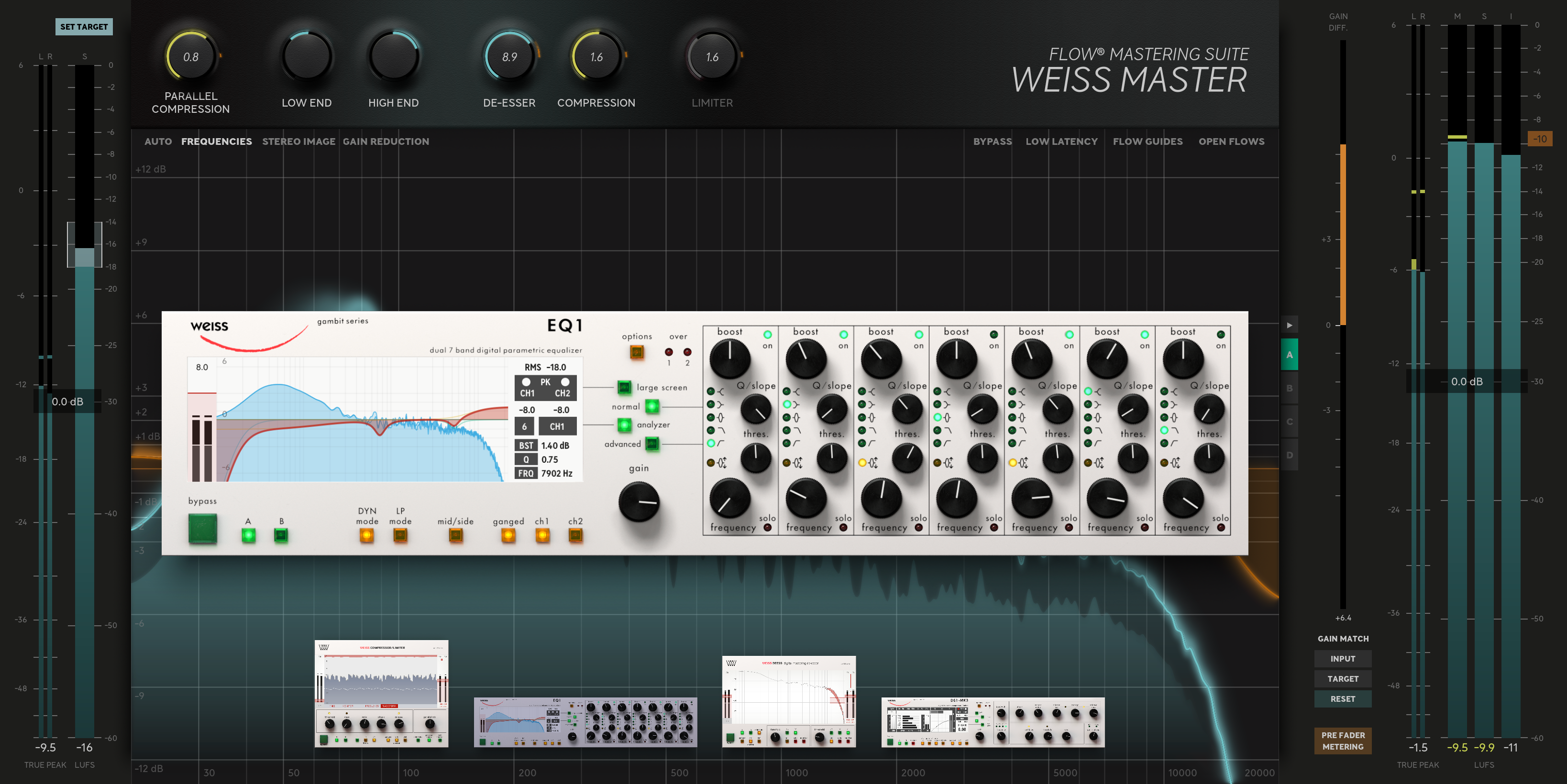Click the master BYPASS button

[x=992, y=142]
